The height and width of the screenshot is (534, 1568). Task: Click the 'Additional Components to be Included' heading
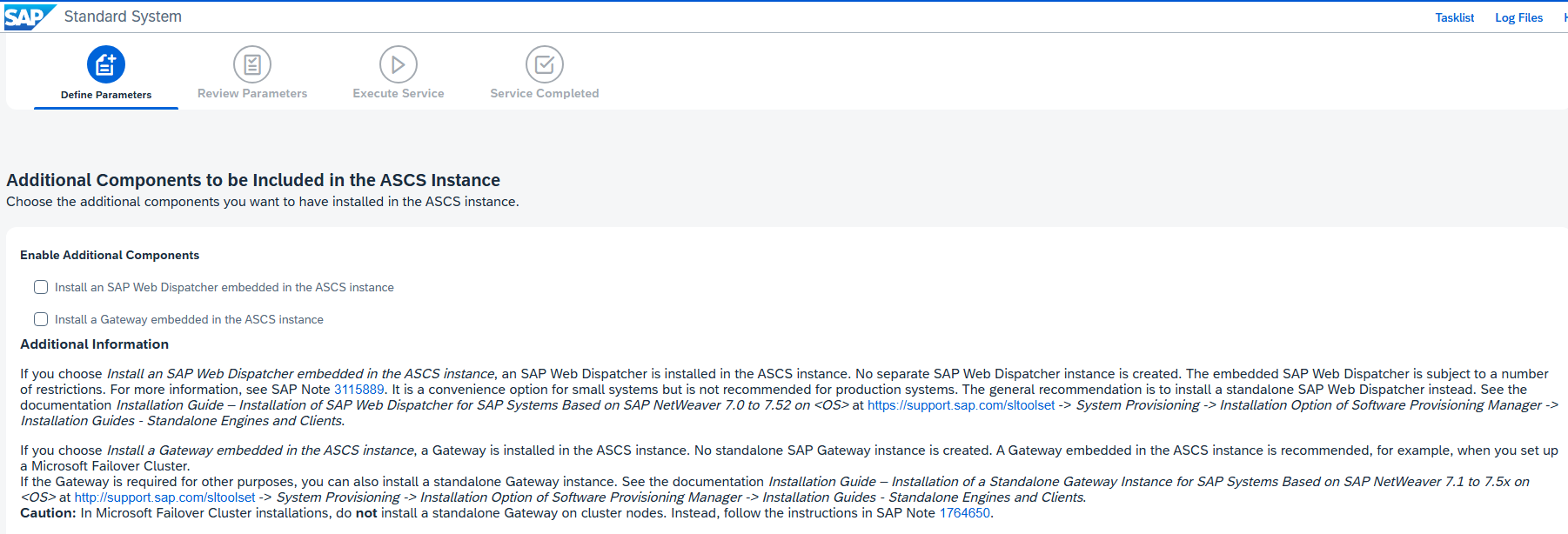click(x=253, y=180)
